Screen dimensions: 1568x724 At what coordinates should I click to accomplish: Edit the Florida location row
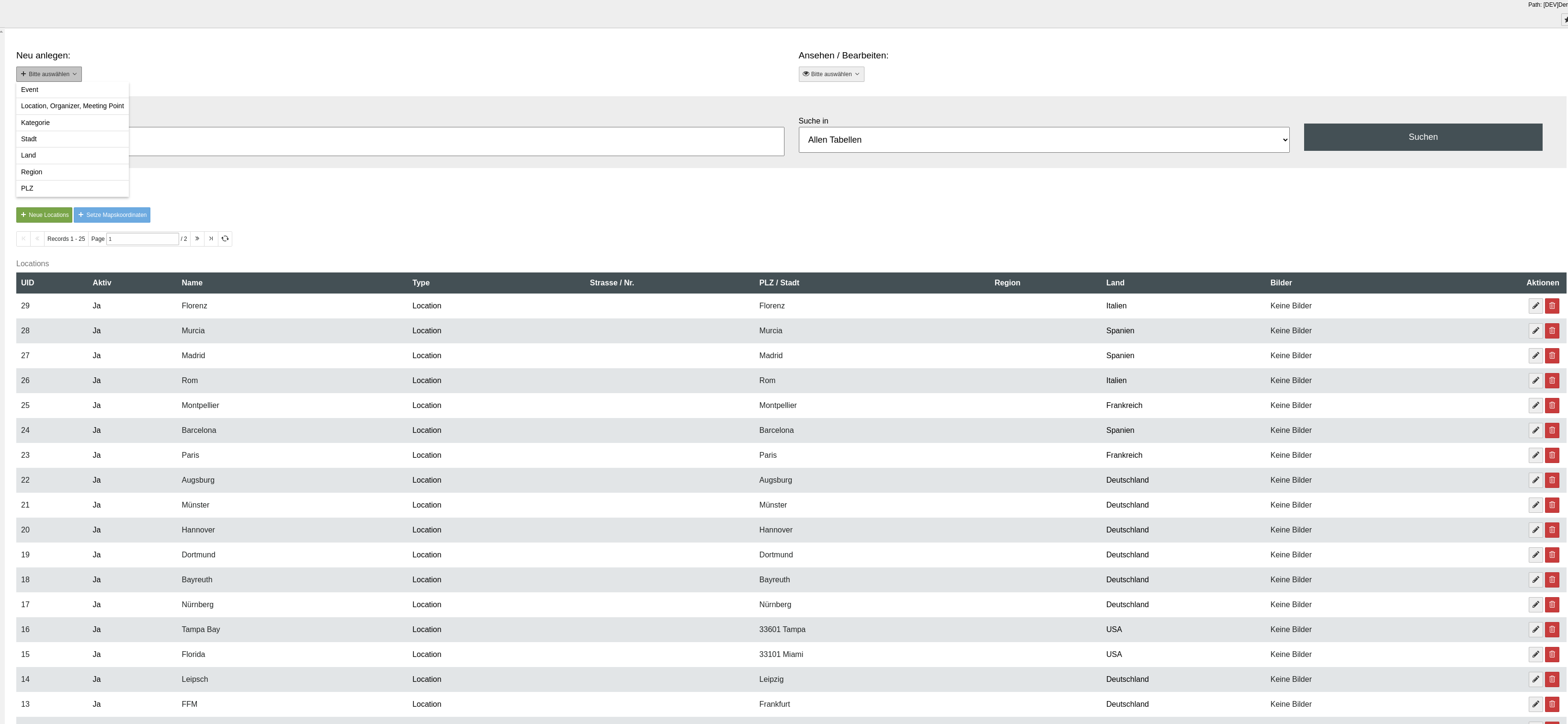tap(1536, 655)
